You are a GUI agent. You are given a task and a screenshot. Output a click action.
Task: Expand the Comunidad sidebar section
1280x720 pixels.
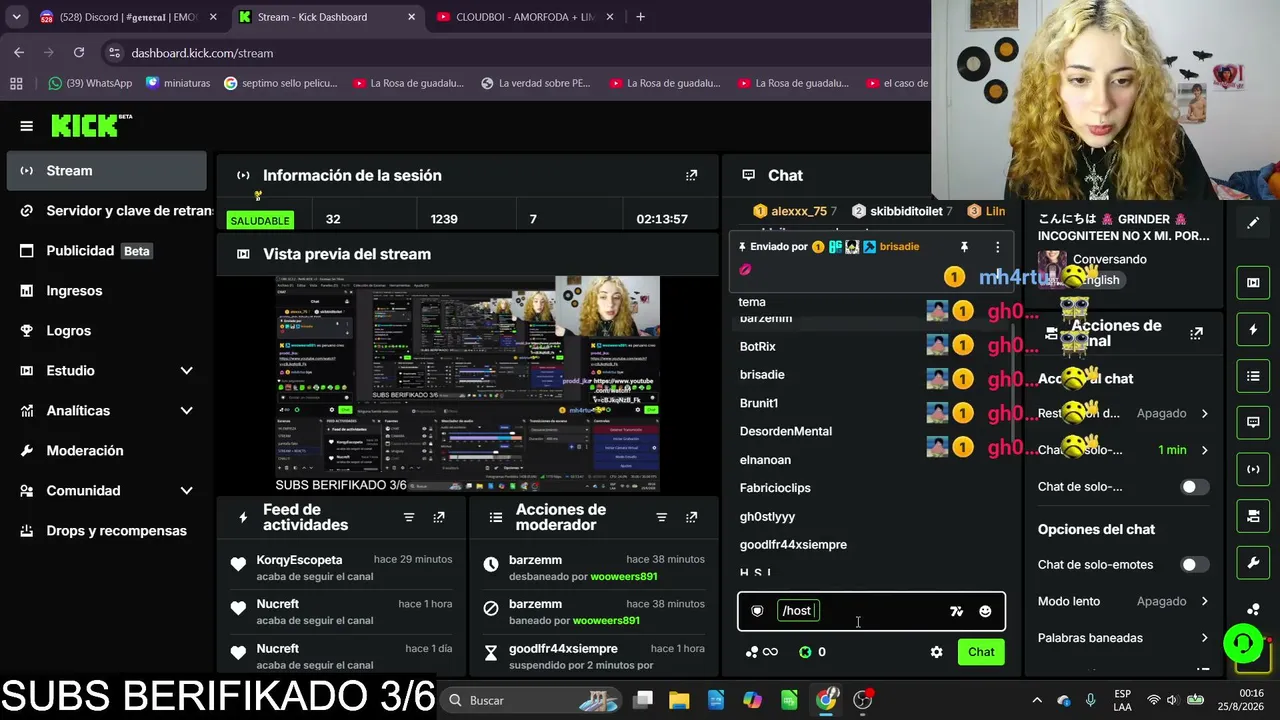click(x=186, y=491)
